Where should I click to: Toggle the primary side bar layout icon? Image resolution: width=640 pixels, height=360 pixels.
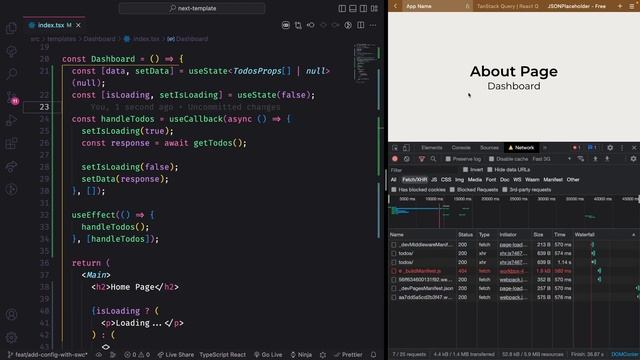[342, 8]
